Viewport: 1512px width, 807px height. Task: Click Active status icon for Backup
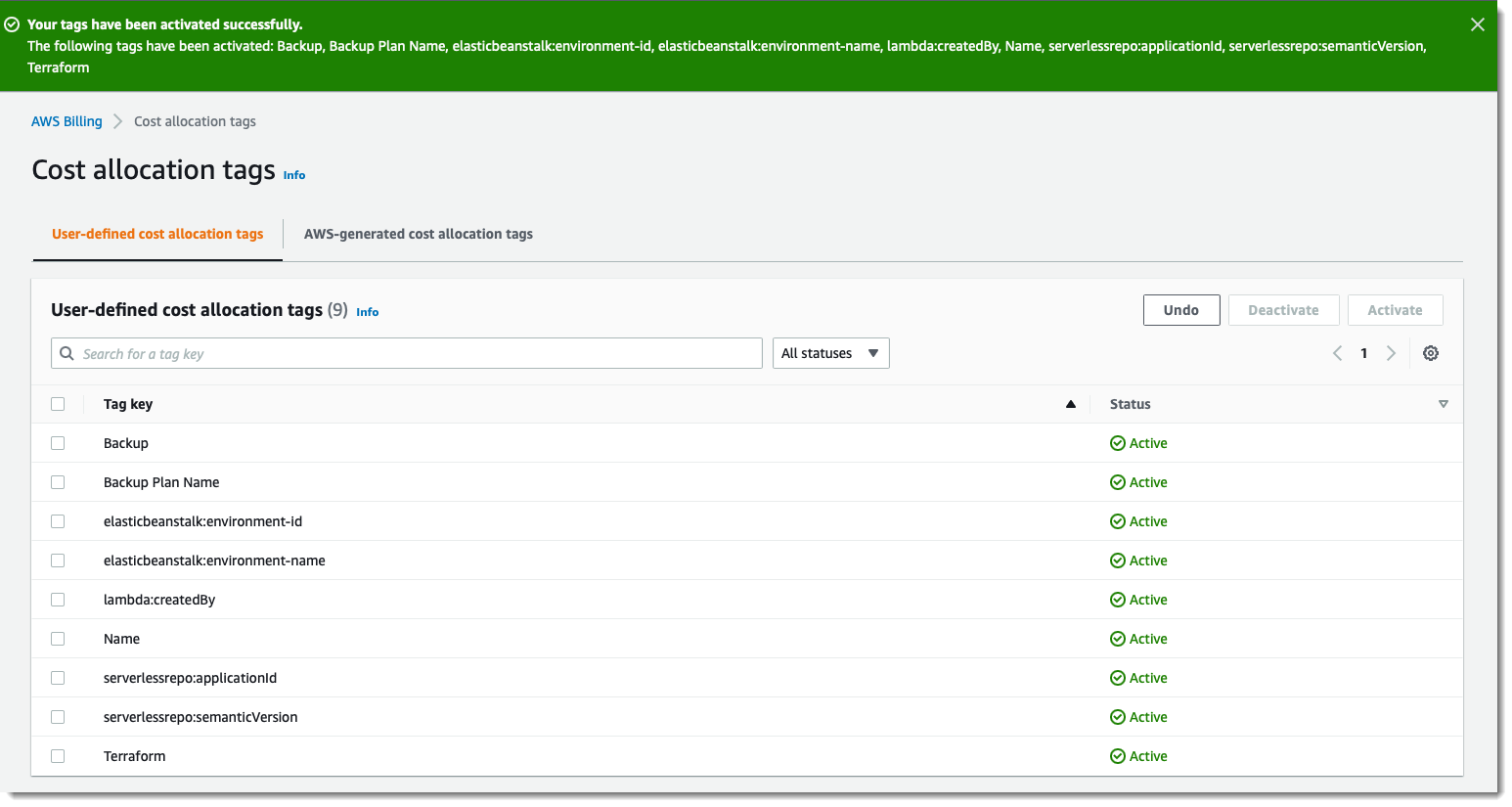pyautogui.click(x=1118, y=443)
